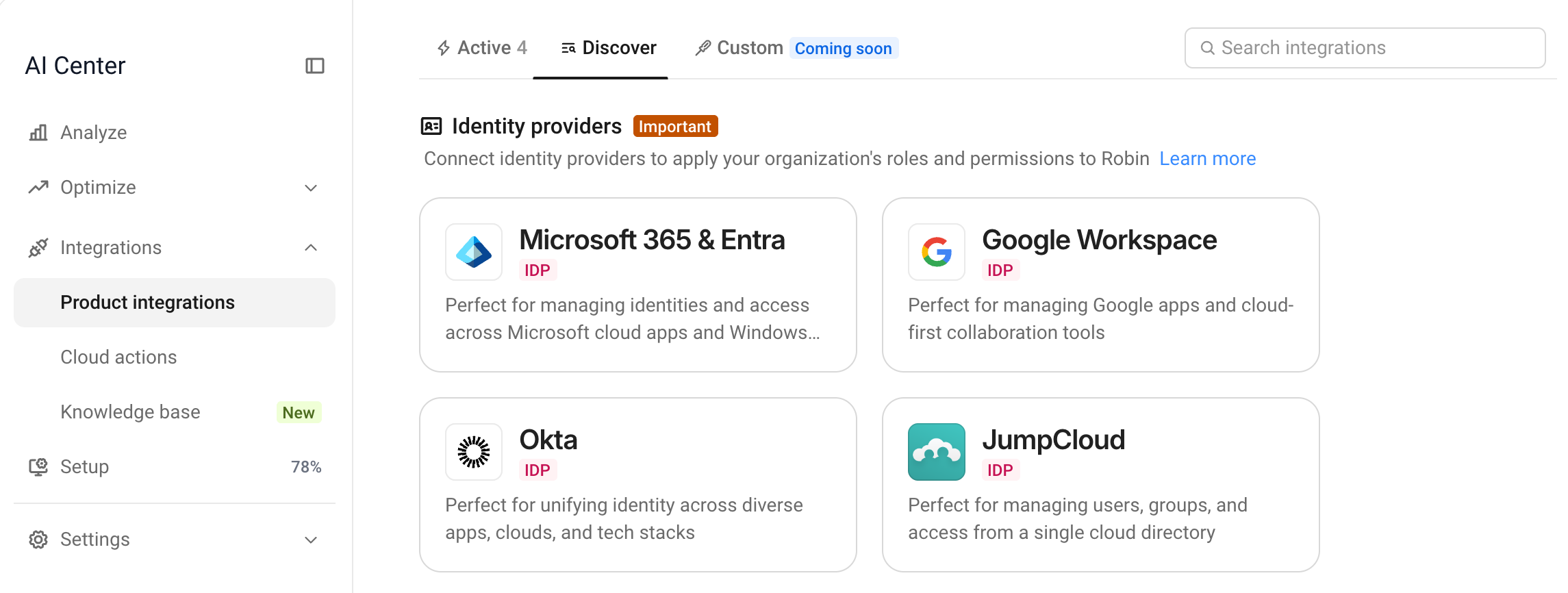Open Product integrations in sidebar

(x=175, y=303)
